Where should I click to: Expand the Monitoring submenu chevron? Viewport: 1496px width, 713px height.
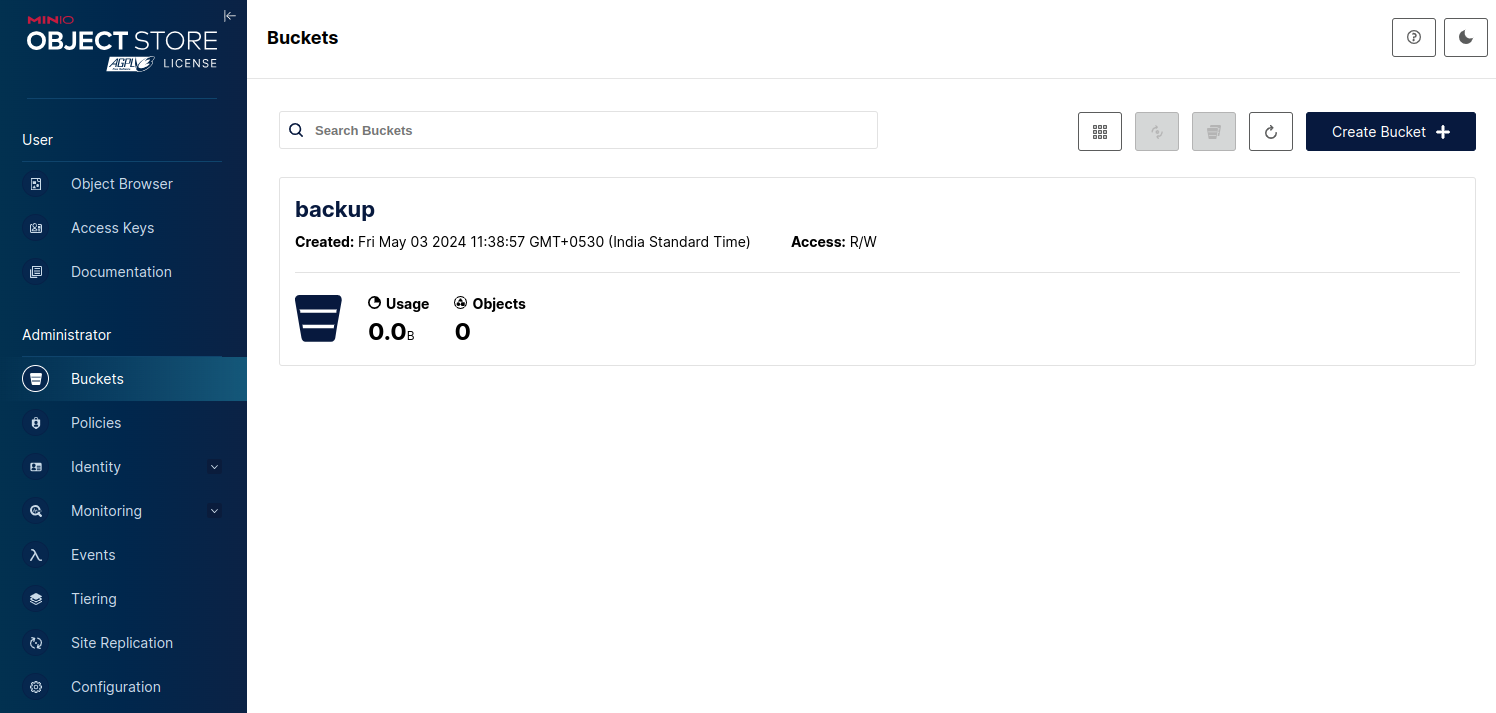point(214,511)
